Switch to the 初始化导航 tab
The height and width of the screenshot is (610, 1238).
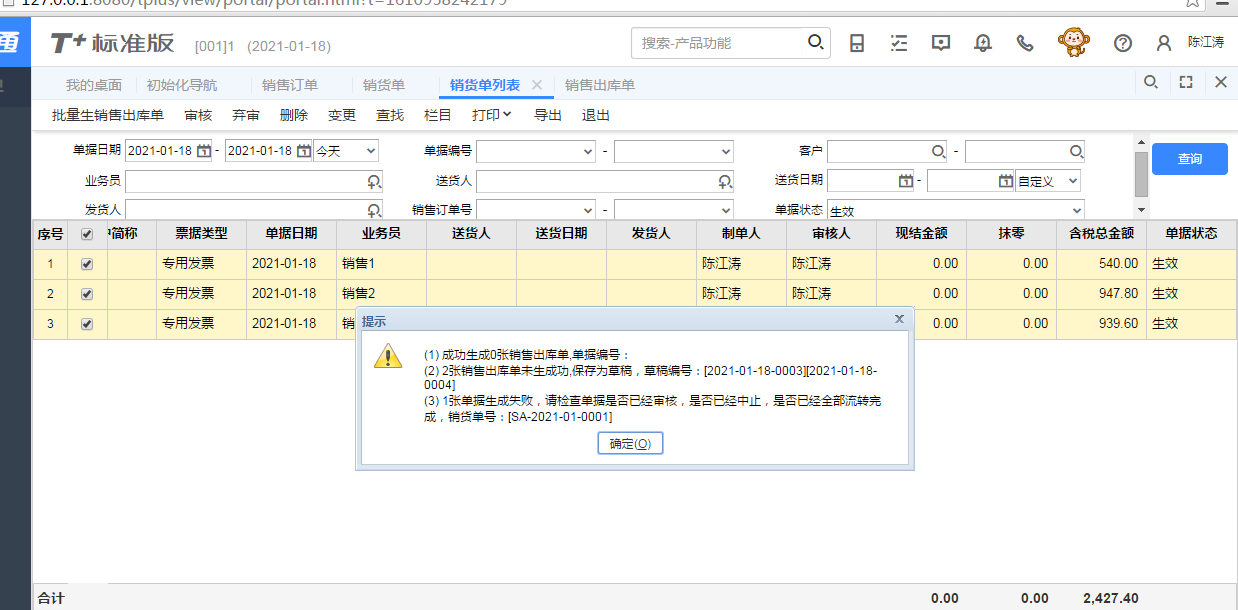[182, 85]
